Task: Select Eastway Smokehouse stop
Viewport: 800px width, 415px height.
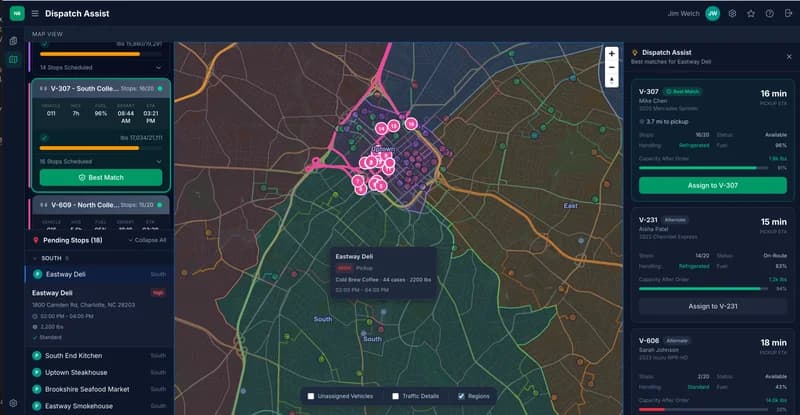Action: (x=99, y=406)
